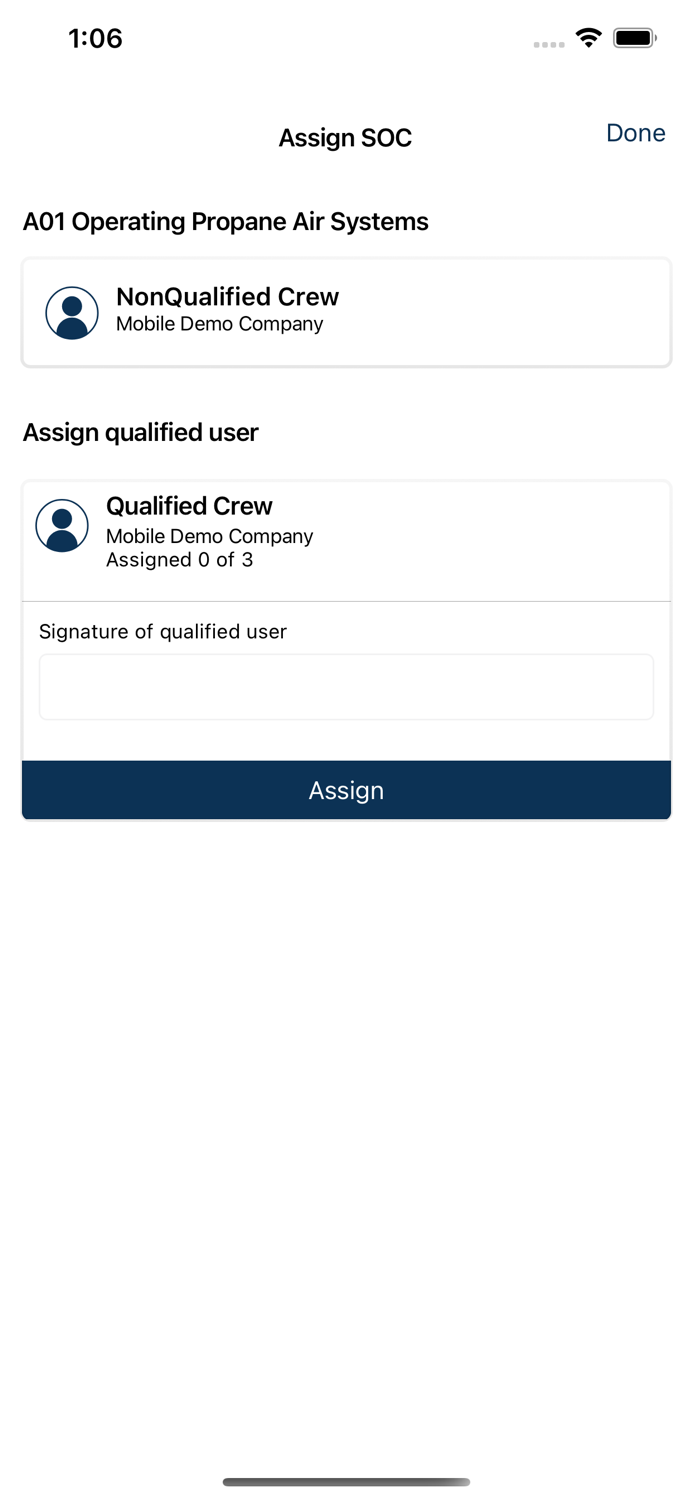The image size is (693, 1500).
Task: Tap Done to close Assign SOC
Action: (x=636, y=133)
